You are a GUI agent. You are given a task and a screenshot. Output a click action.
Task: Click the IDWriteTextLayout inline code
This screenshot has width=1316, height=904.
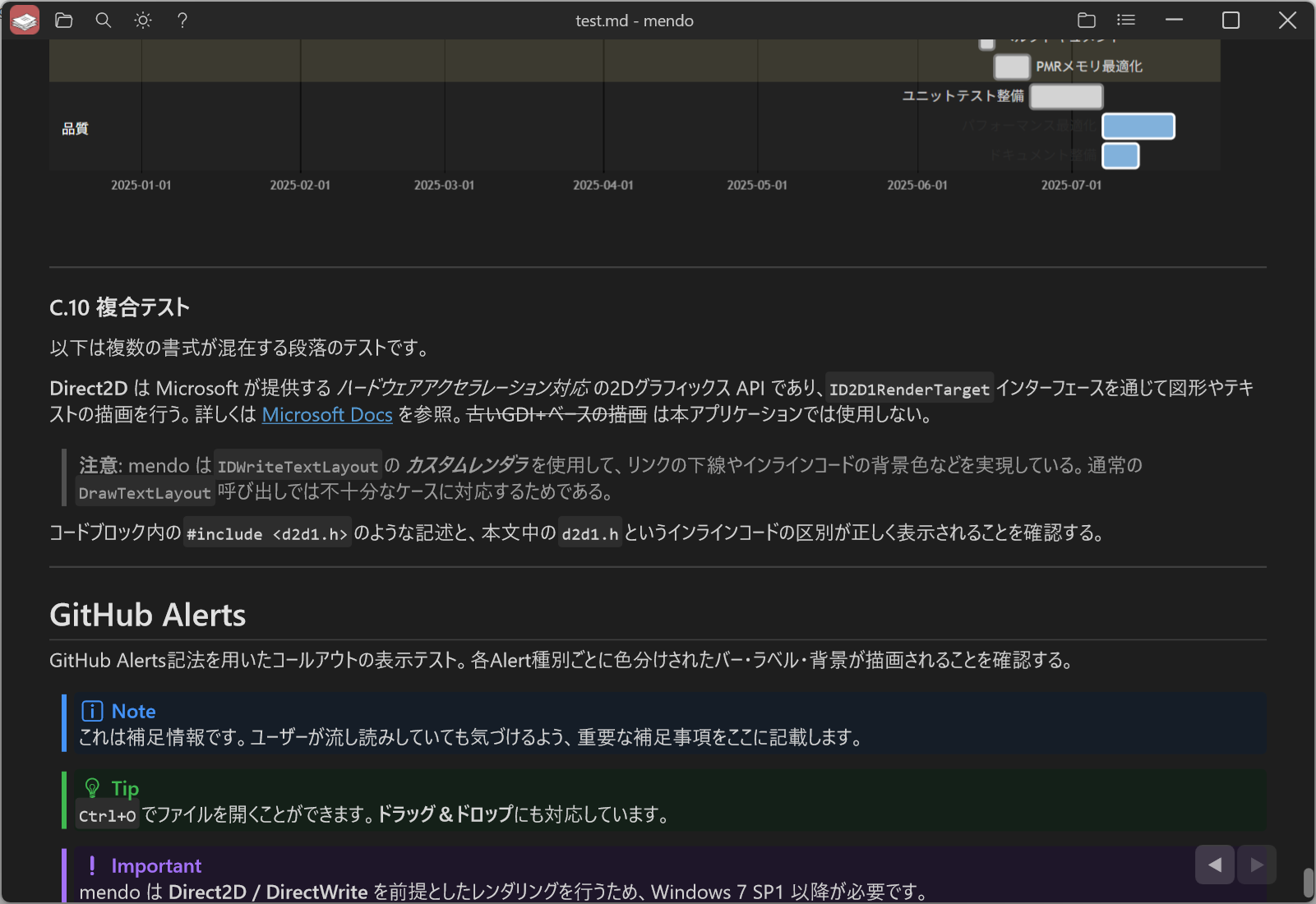pyautogui.click(x=298, y=467)
